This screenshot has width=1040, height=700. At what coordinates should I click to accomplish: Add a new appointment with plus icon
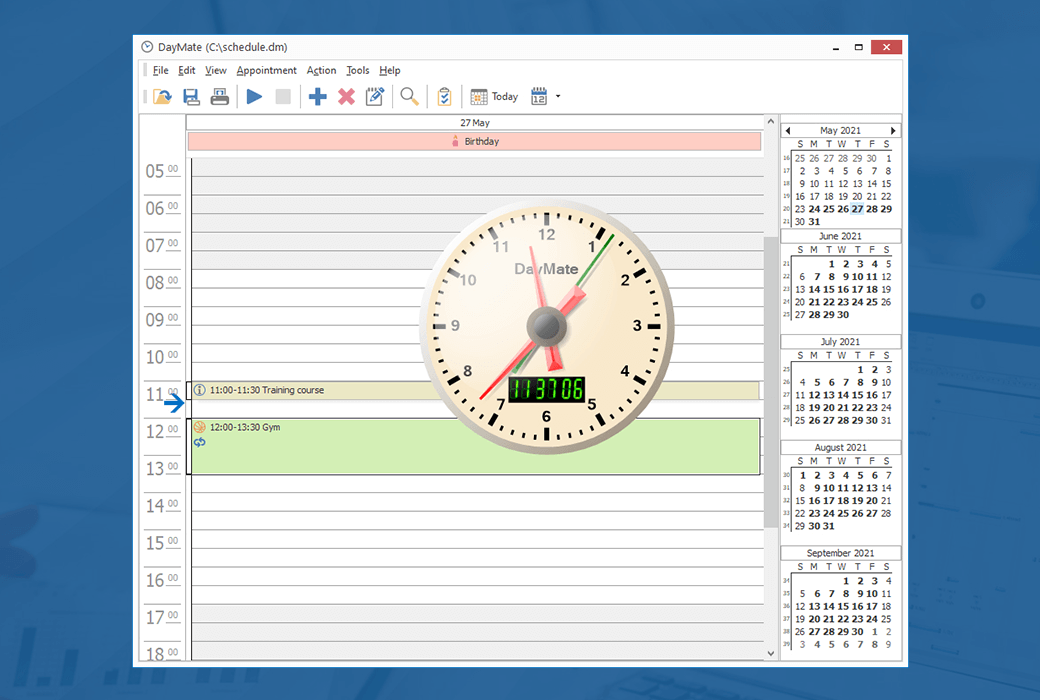[x=318, y=97]
